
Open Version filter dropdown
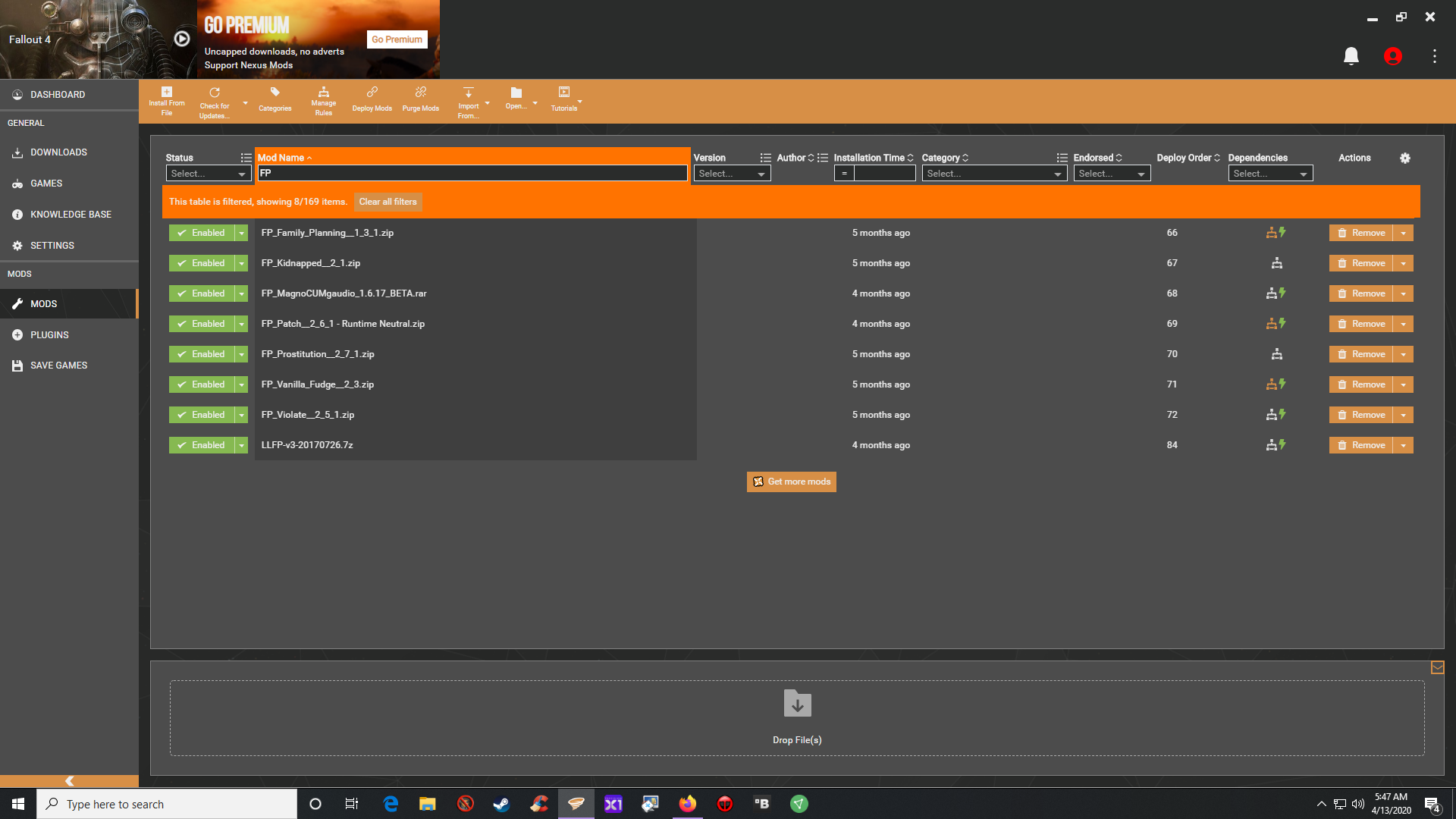click(x=732, y=174)
